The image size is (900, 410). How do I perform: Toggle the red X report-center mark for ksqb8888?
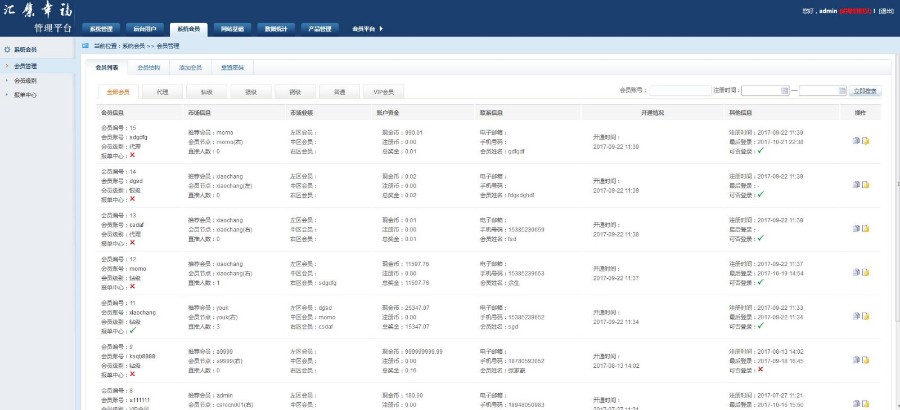coord(133,374)
